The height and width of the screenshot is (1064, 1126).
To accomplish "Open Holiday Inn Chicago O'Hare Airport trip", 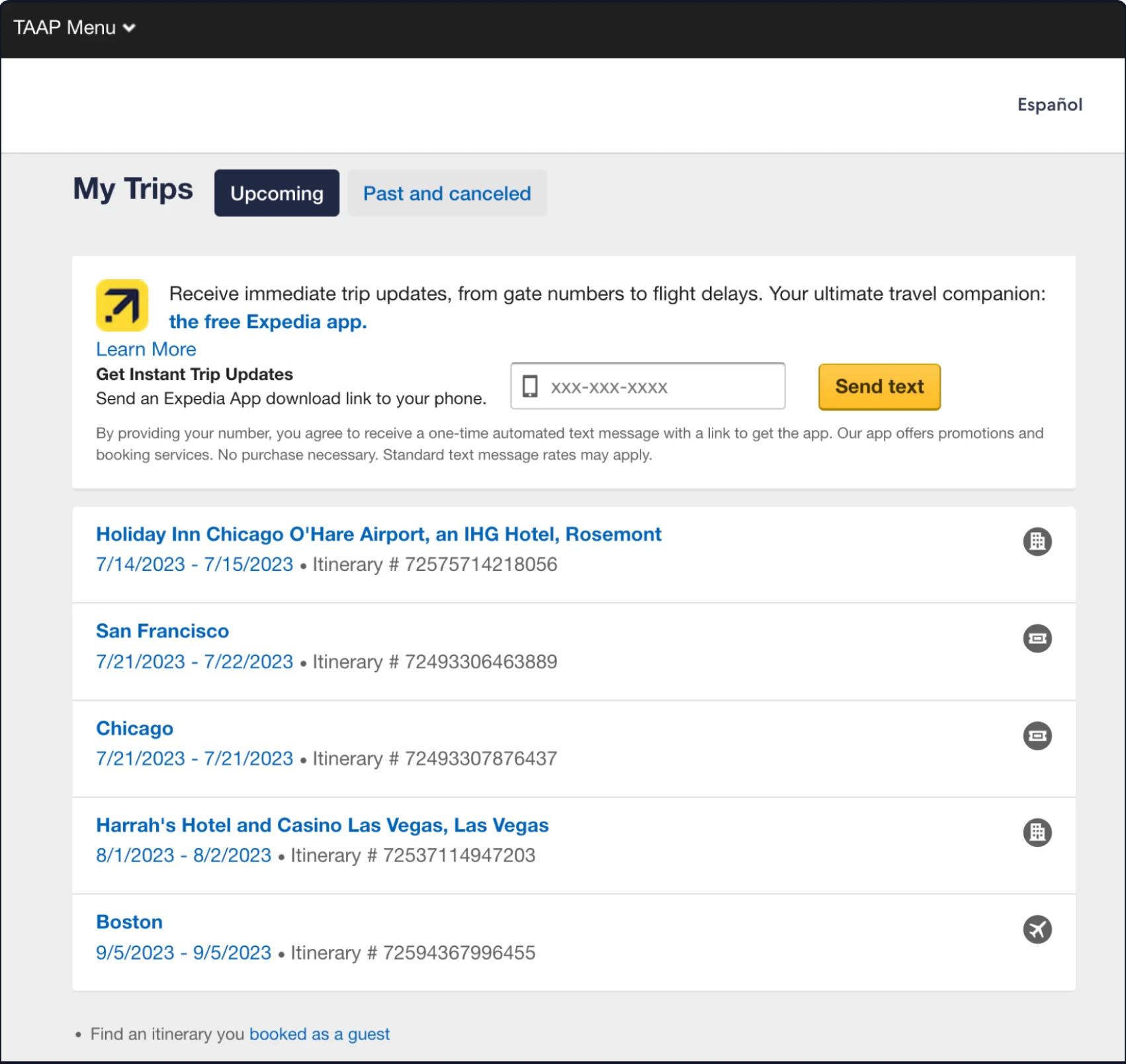I will 378,534.
